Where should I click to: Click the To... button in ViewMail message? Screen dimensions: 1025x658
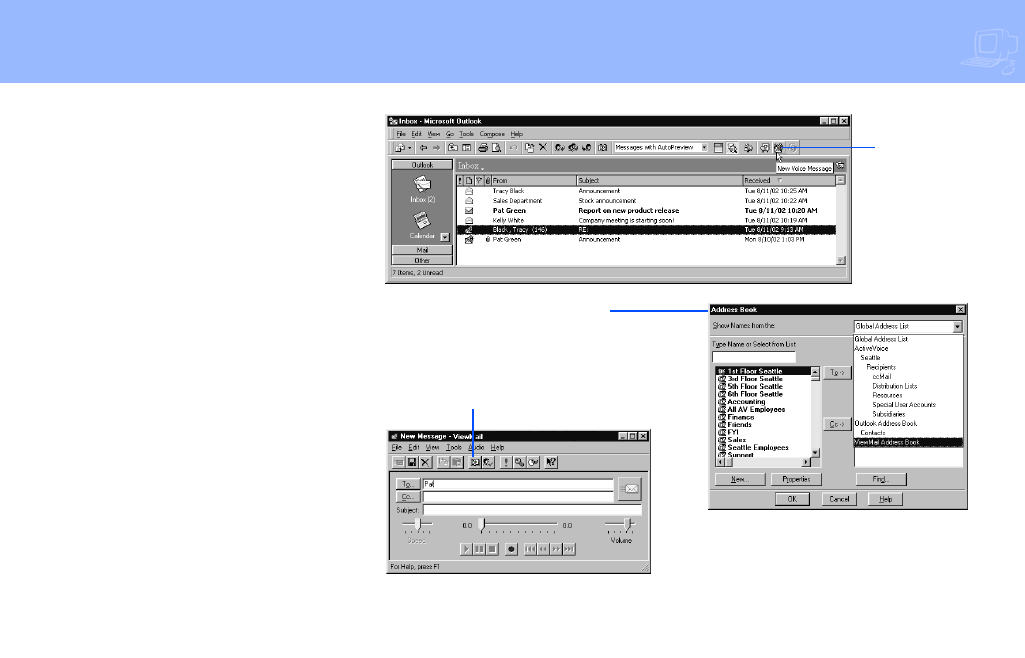coord(407,484)
